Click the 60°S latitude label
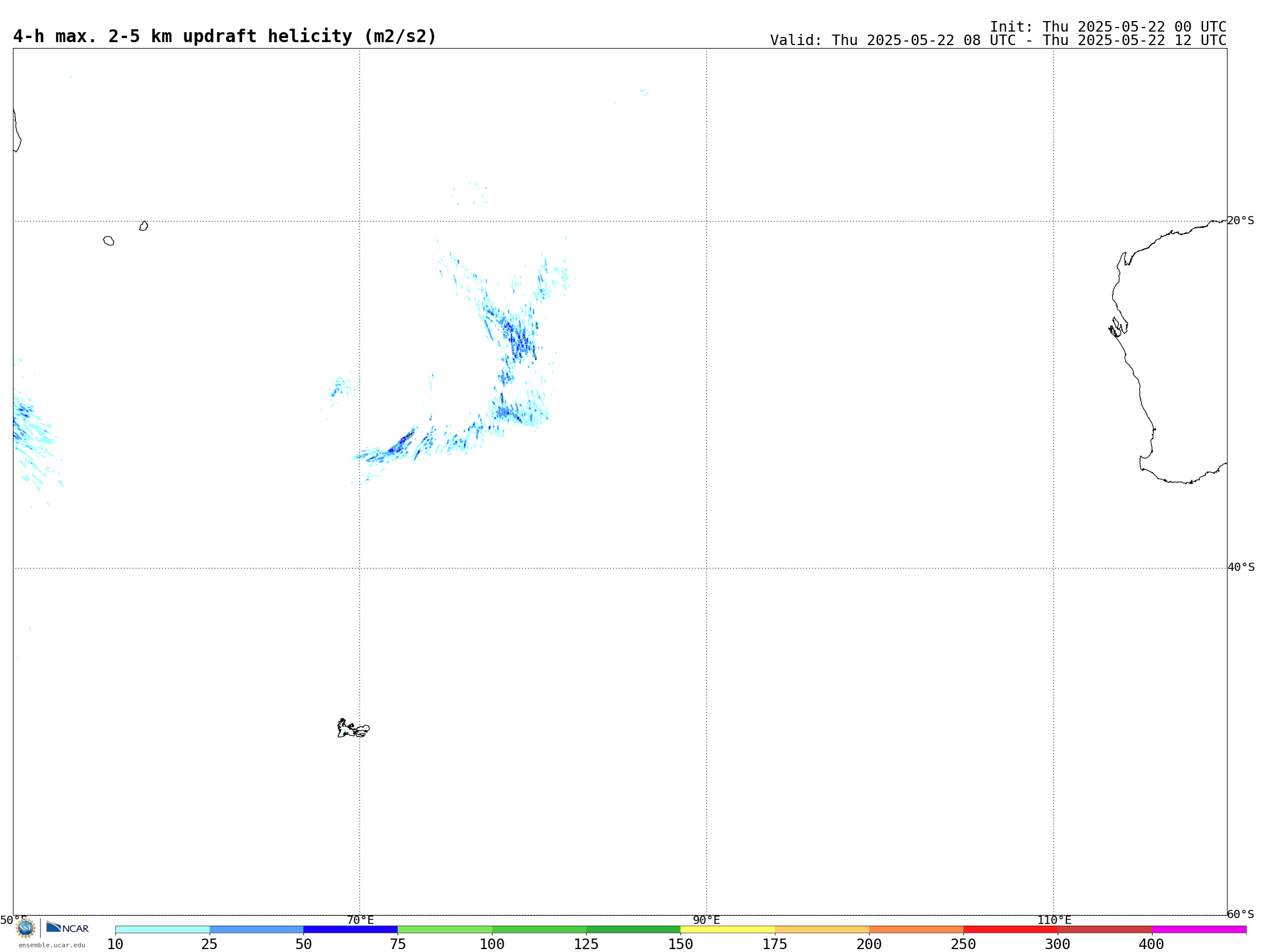The width and height of the screenshot is (1265, 952). click(x=1241, y=914)
